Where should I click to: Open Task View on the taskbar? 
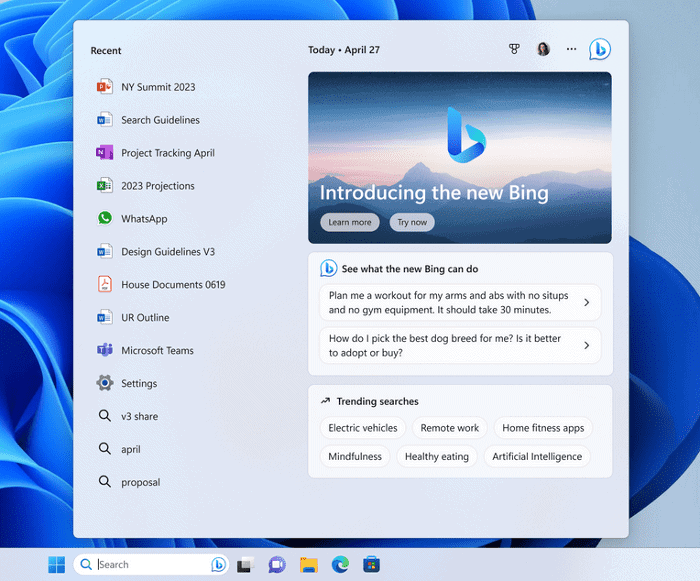click(x=246, y=564)
